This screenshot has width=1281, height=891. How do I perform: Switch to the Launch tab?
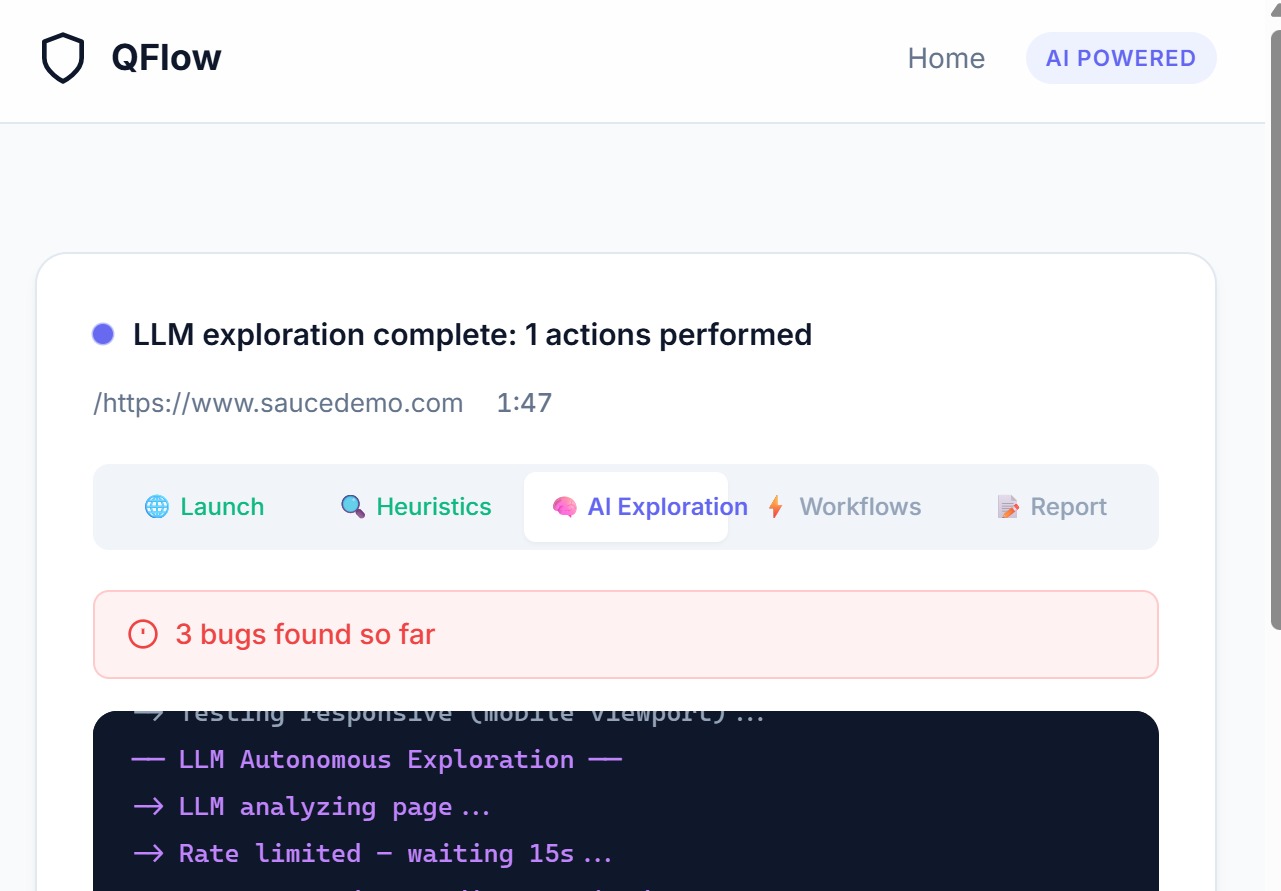tap(205, 507)
